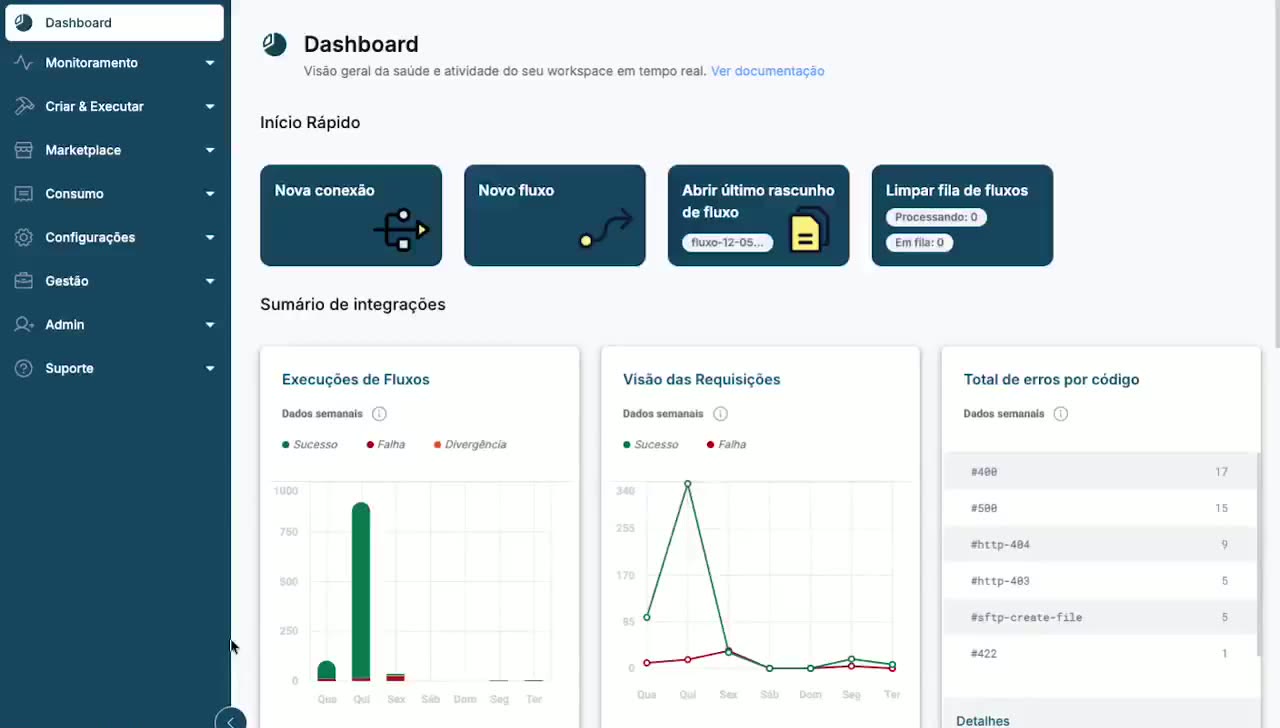Click the info icon in Visão das Requisições
Viewport: 1280px width, 728px height.
(x=720, y=414)
